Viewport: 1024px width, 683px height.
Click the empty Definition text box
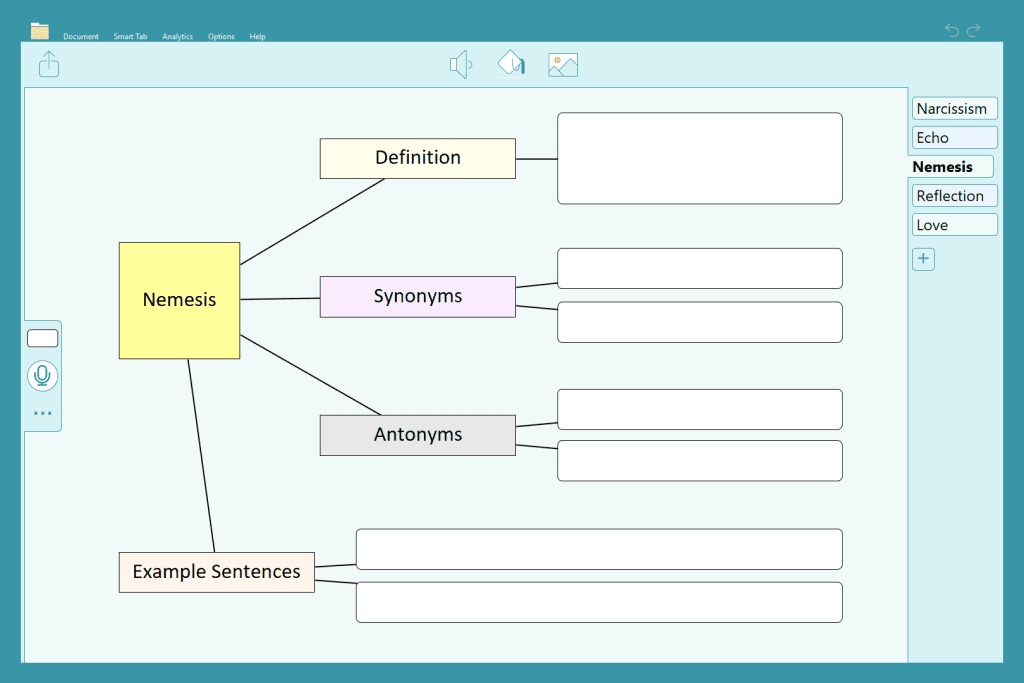[x=700, y=158]
